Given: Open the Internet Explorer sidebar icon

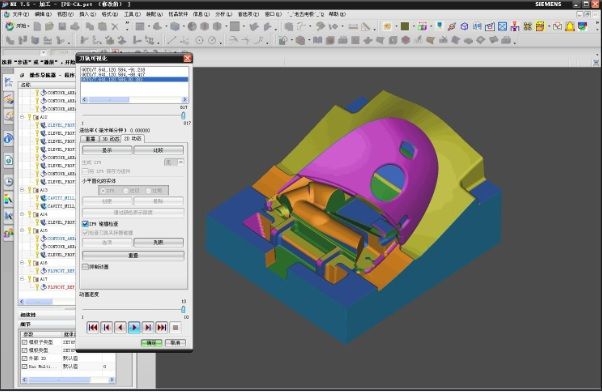Looking at the screenshot, I should pos(8,138).
